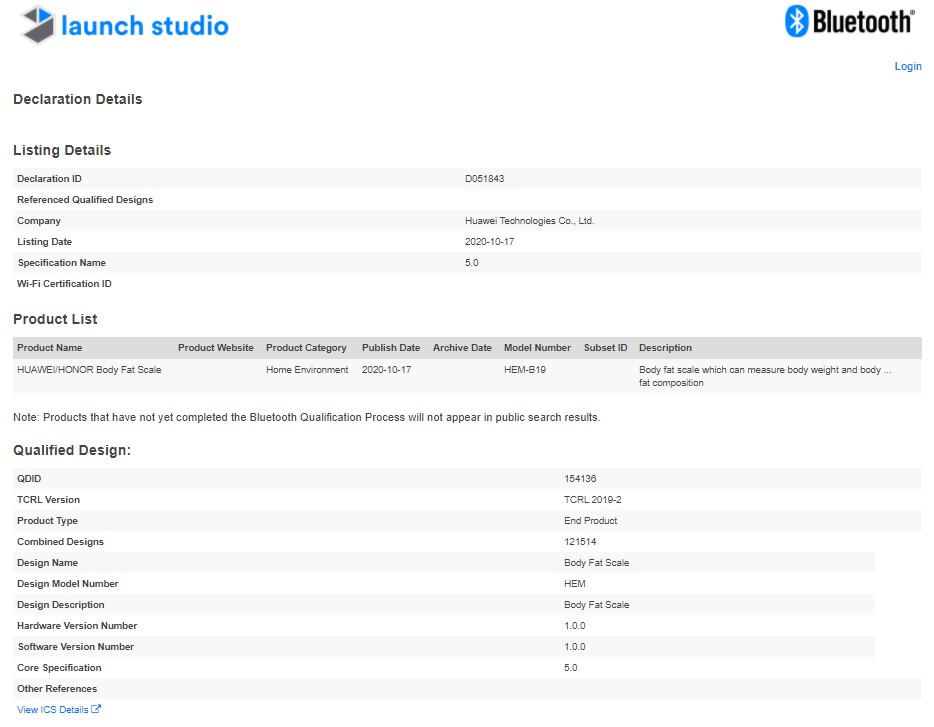Click the Product Name column header
Image resolution: width=934 pixels, height=727 pixels.
(x=50, y=348)
